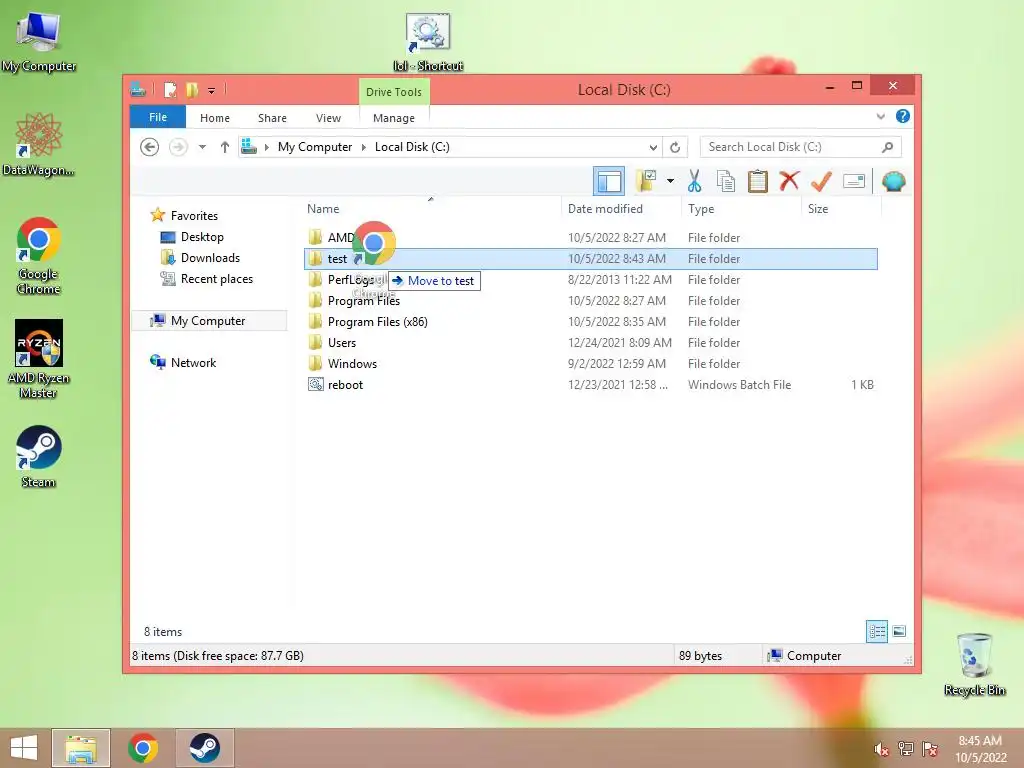This screenshot has height=768, width=1024.
Task: Open Steam from the taskbar
Action: click(x=204, y=748)
